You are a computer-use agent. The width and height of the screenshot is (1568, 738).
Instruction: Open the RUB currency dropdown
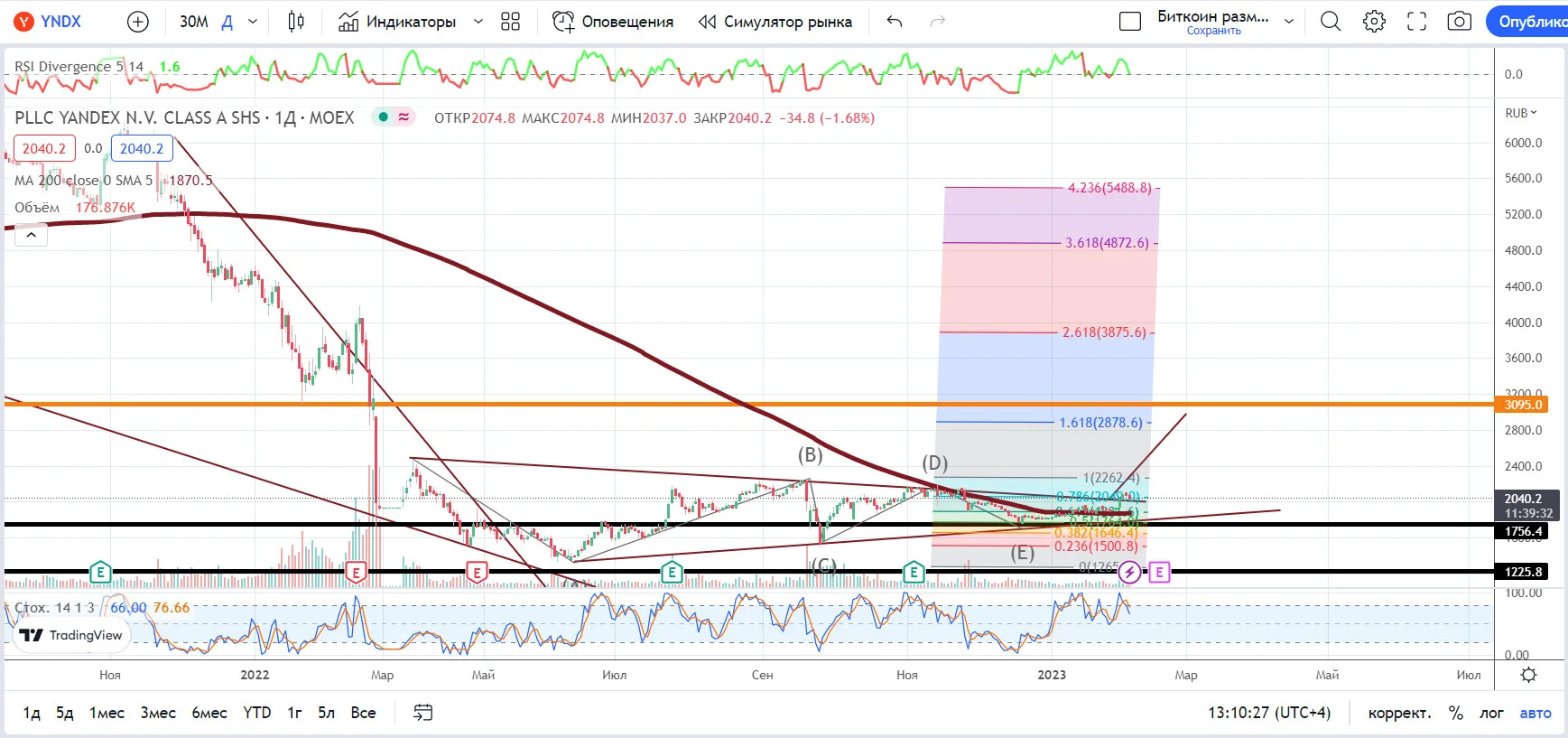pos(1521,113)
